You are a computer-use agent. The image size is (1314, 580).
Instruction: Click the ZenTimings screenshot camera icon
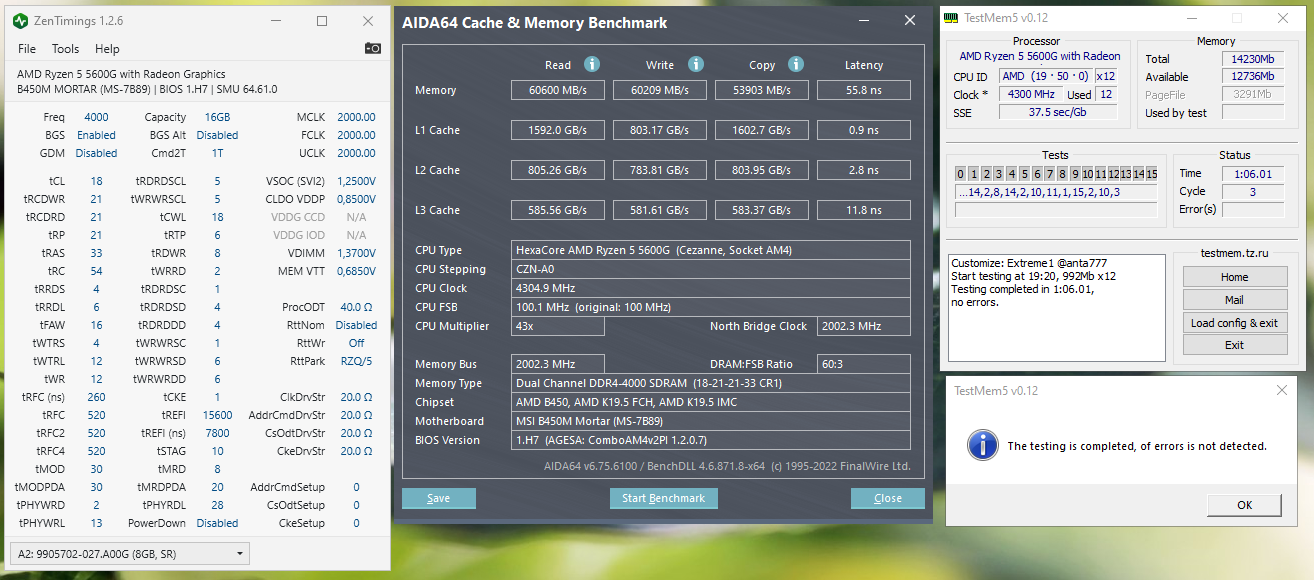point(373,48)
